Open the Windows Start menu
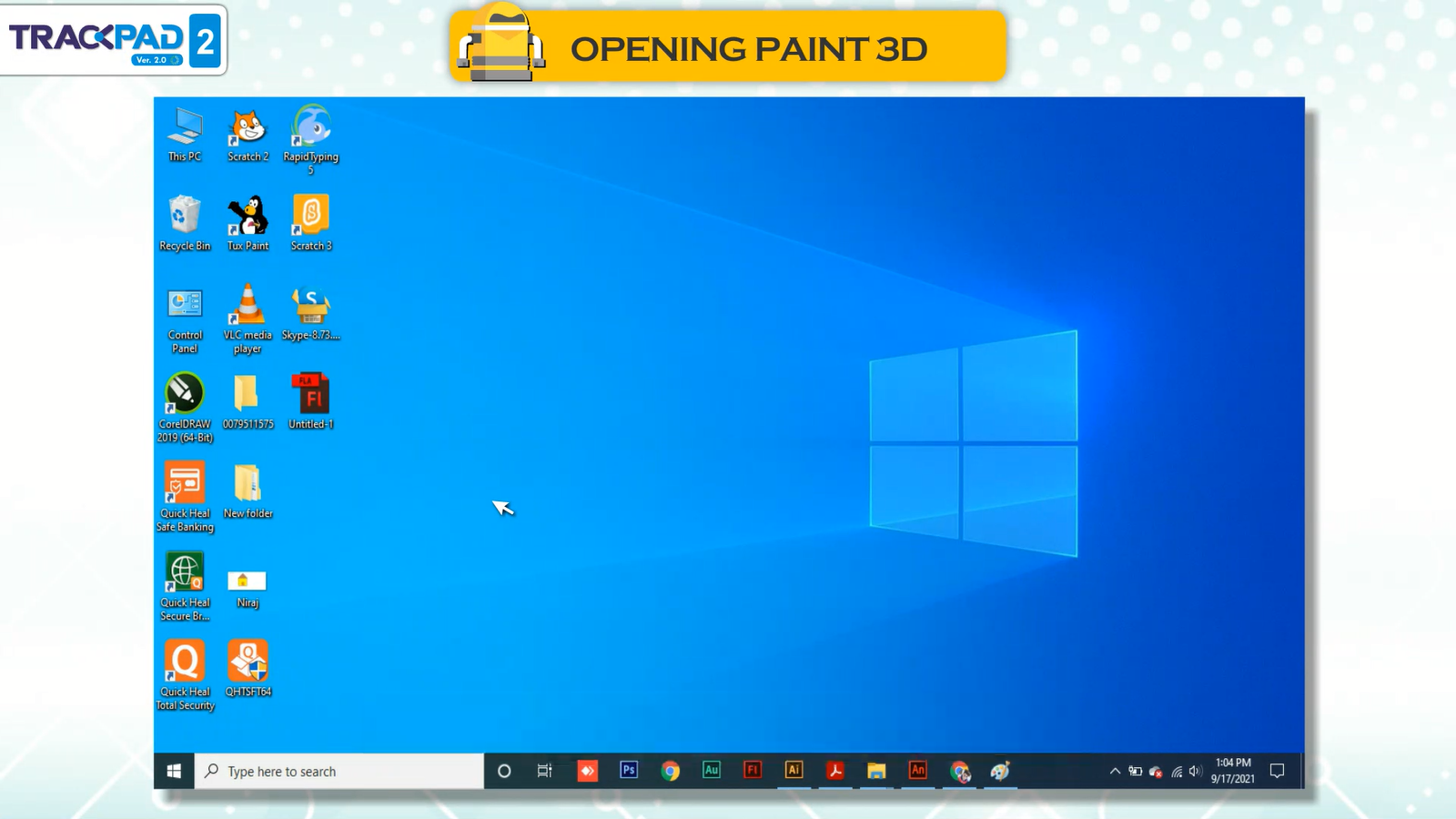The height and width of the screenshot is (819, 1456). pyautogui.click(x=174, y=771)
